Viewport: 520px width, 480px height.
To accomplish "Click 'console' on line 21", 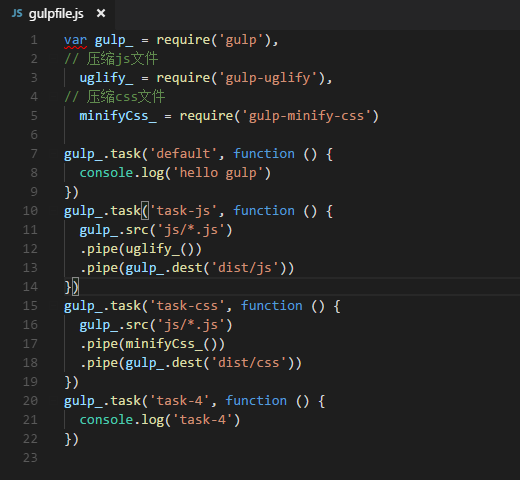I will click(106, 420).
